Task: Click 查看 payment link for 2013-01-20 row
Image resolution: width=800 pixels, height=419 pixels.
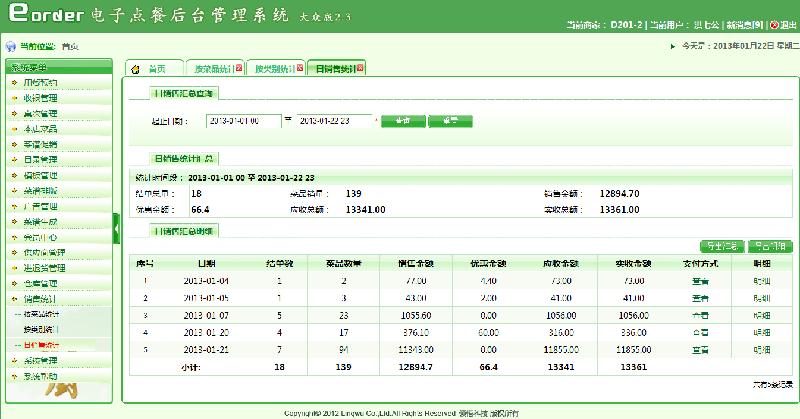Action: point(700,333)
